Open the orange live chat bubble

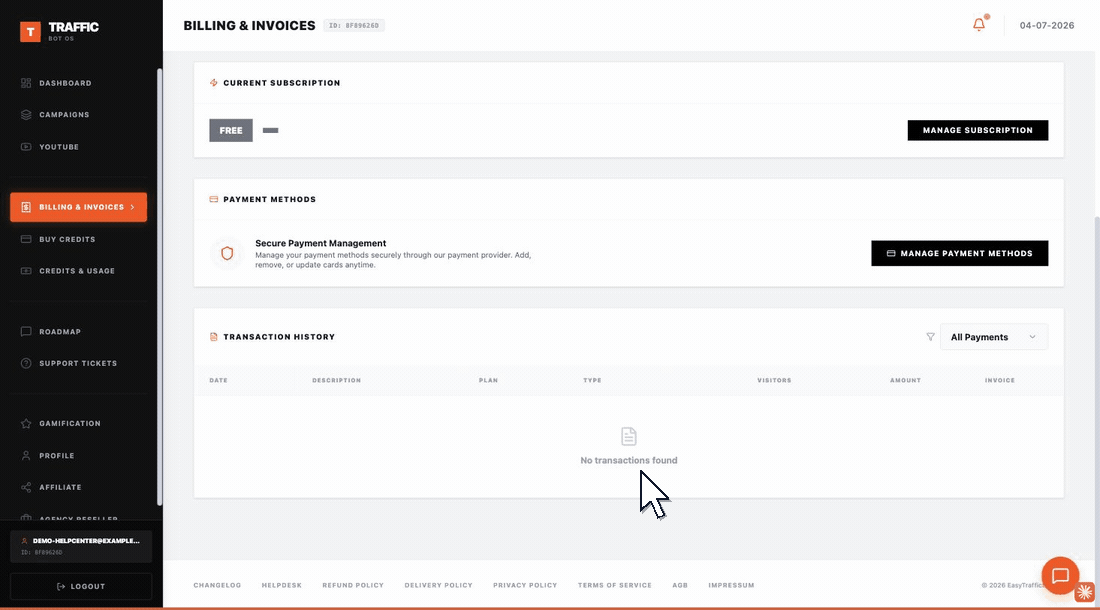coord(1060,576)
